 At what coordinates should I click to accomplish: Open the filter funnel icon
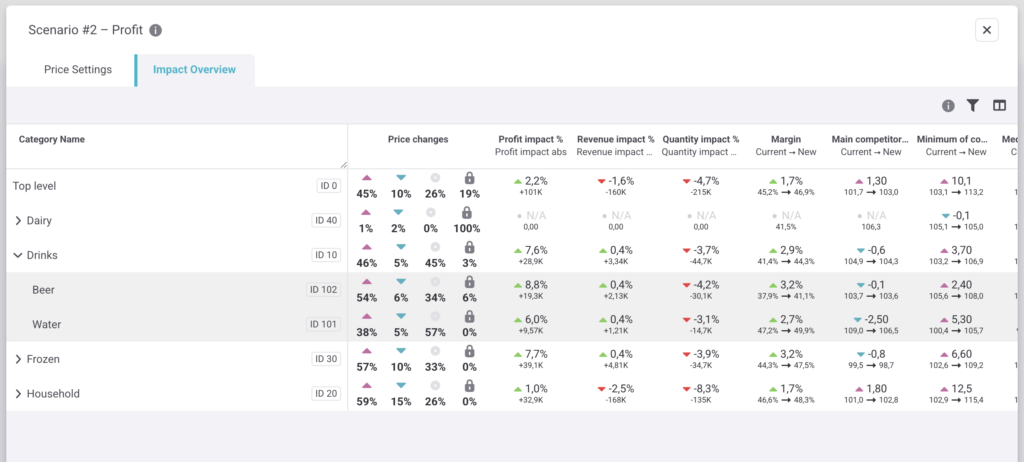tap(972, 105)
